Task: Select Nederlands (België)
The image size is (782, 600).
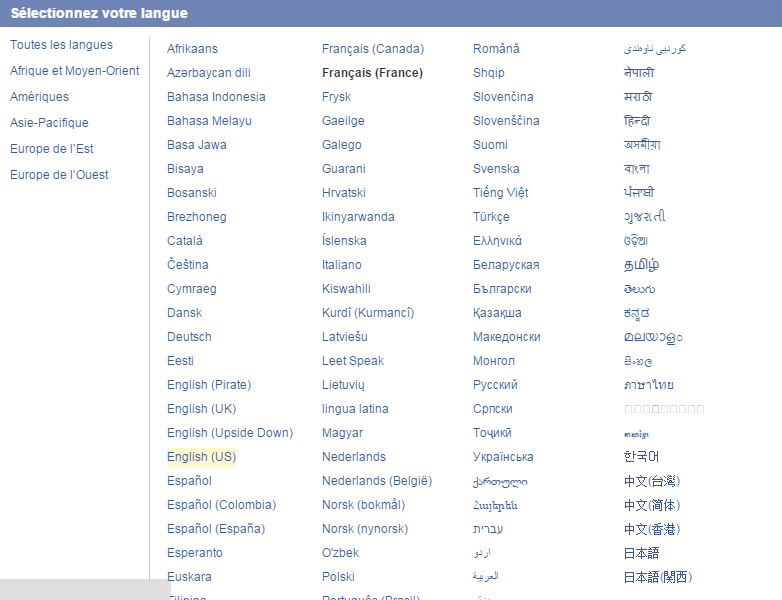Action: click(x=377, y=481)
